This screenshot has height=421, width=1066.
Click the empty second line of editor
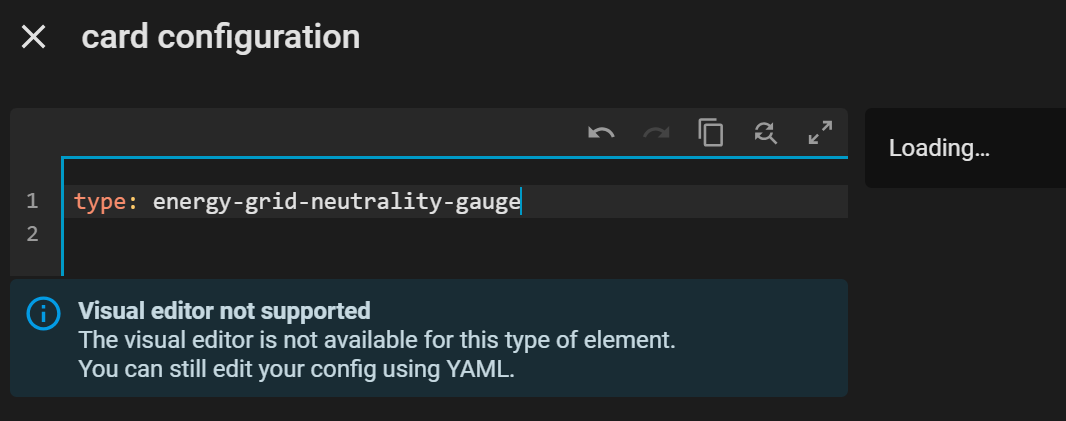click(300, 235)
